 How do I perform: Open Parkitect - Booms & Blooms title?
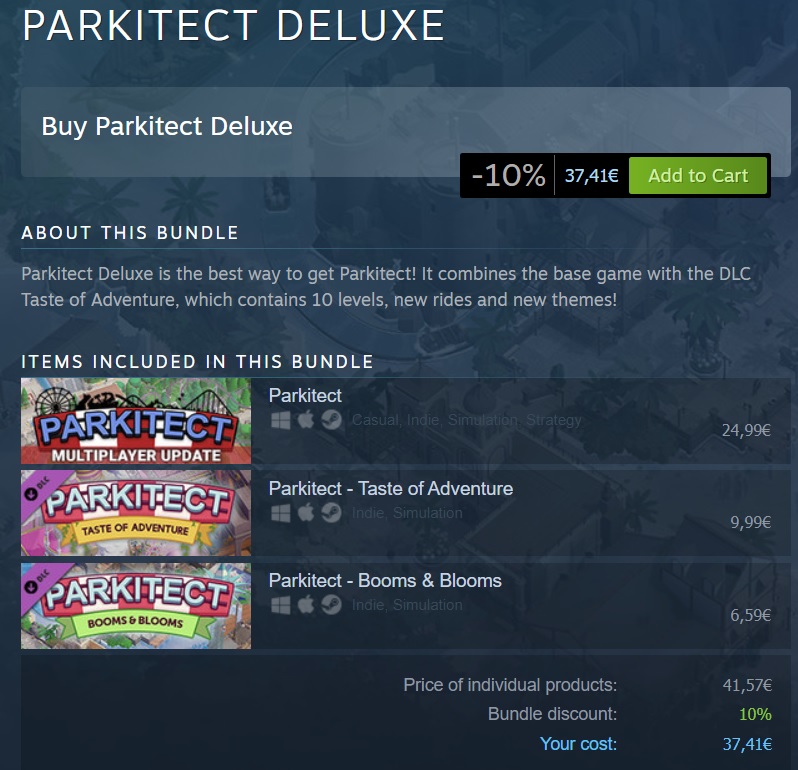[385, 581]
